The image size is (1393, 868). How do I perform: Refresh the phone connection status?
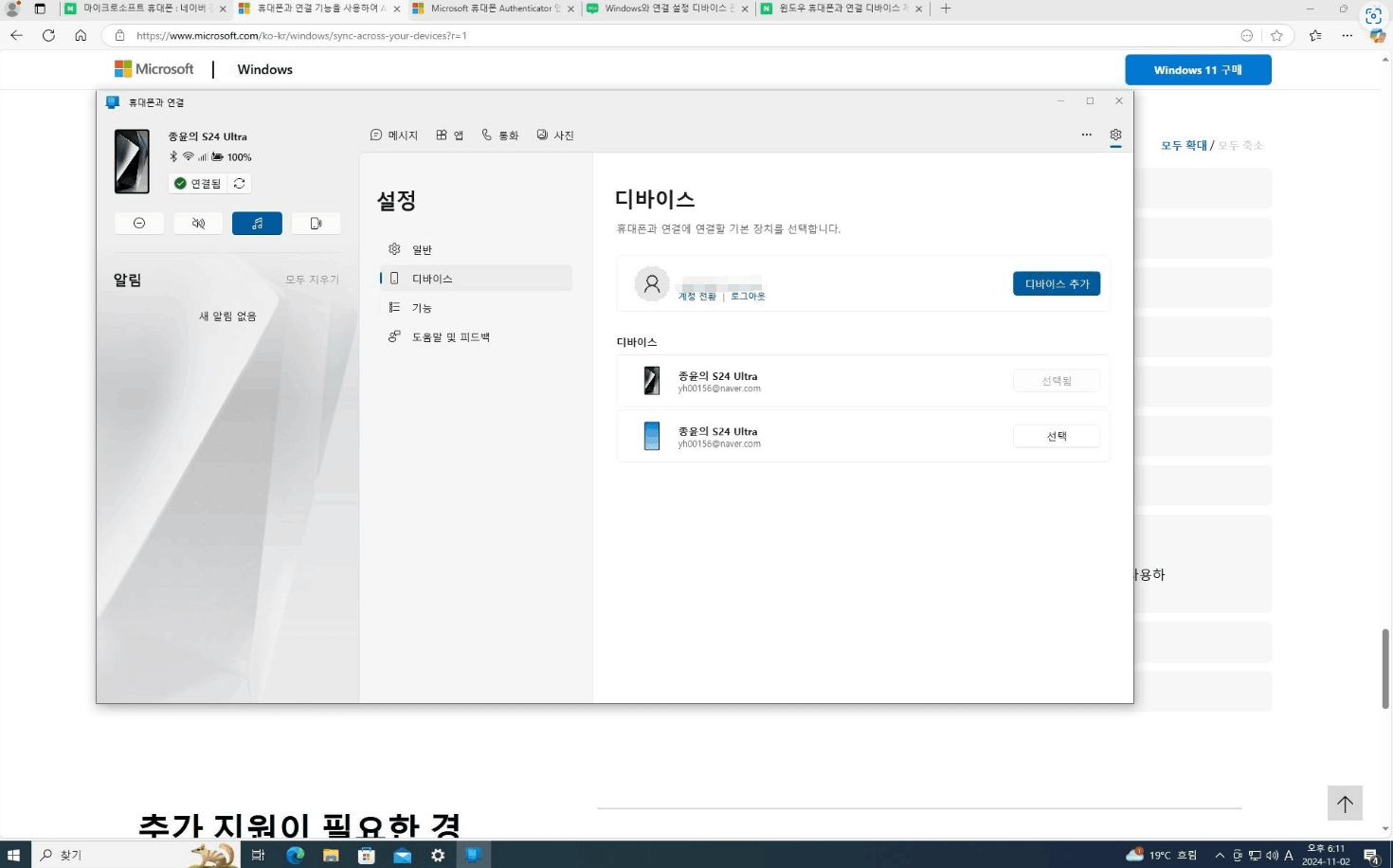click(x=238, y=183)
